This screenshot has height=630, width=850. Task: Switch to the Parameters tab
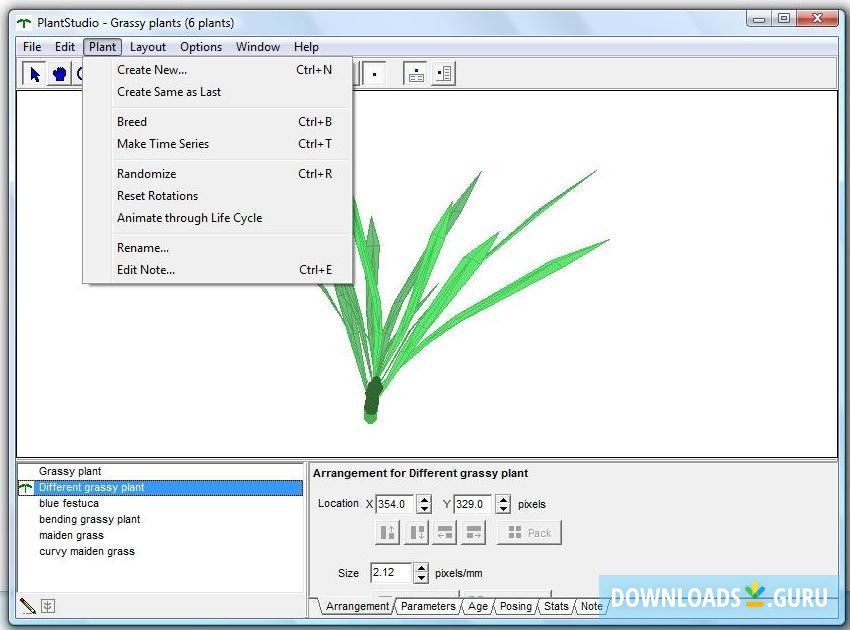coord(428,606)
